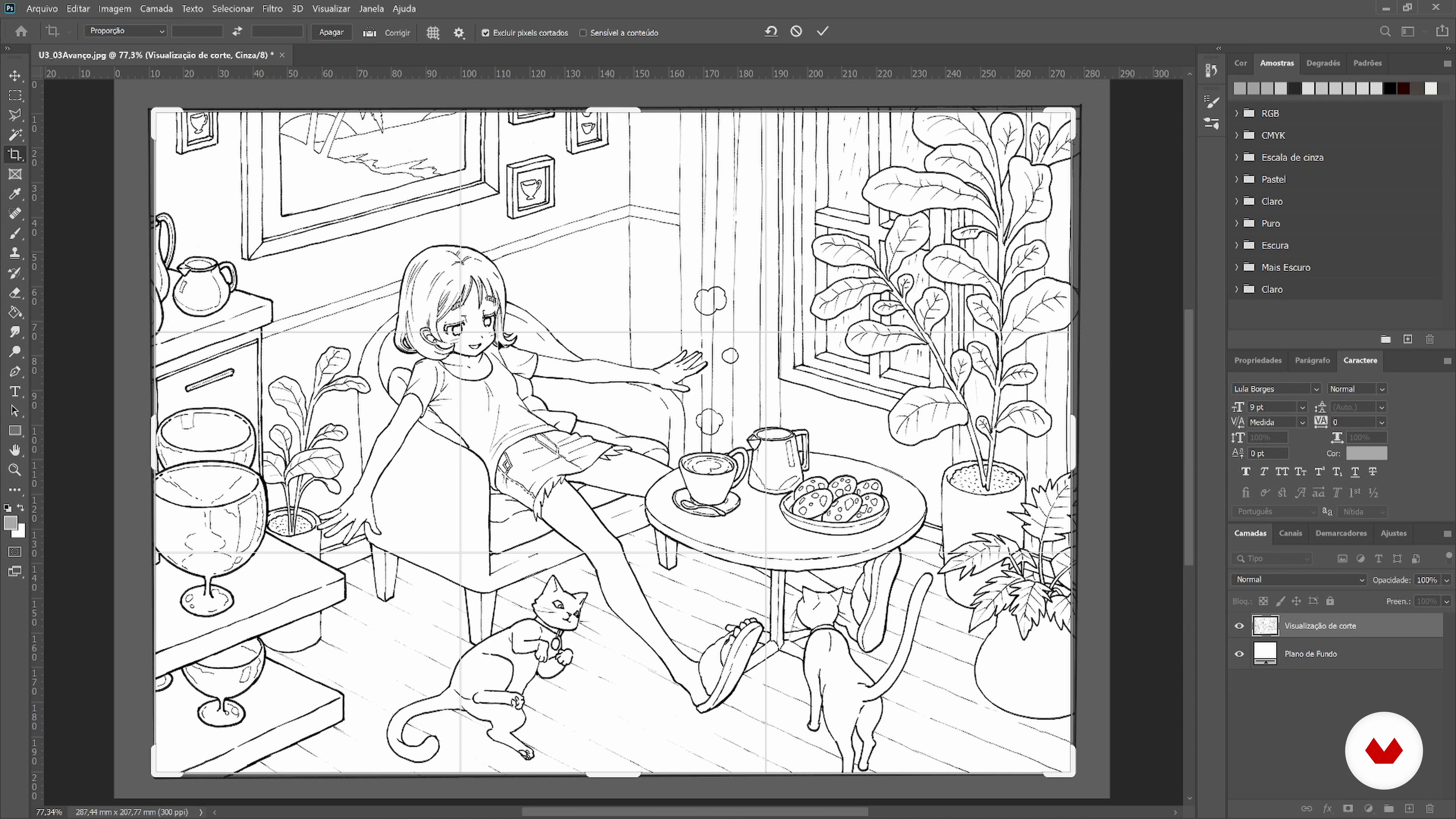Switch to the Canais tab

pyautogui.click(x=1290, y=533)
